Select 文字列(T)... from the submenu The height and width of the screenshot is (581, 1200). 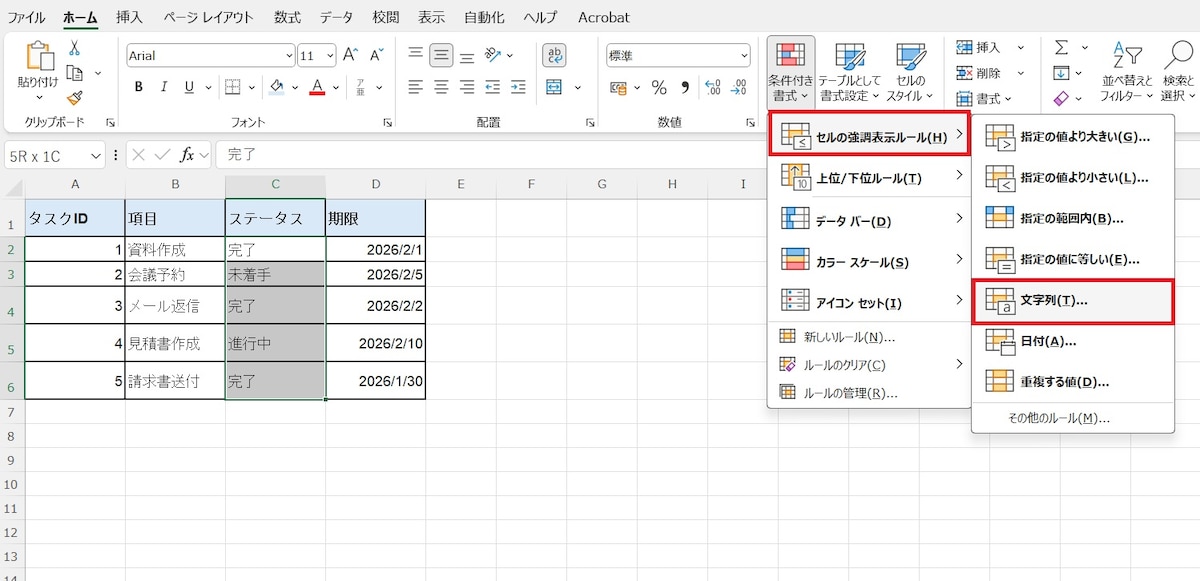point(1072,300)
